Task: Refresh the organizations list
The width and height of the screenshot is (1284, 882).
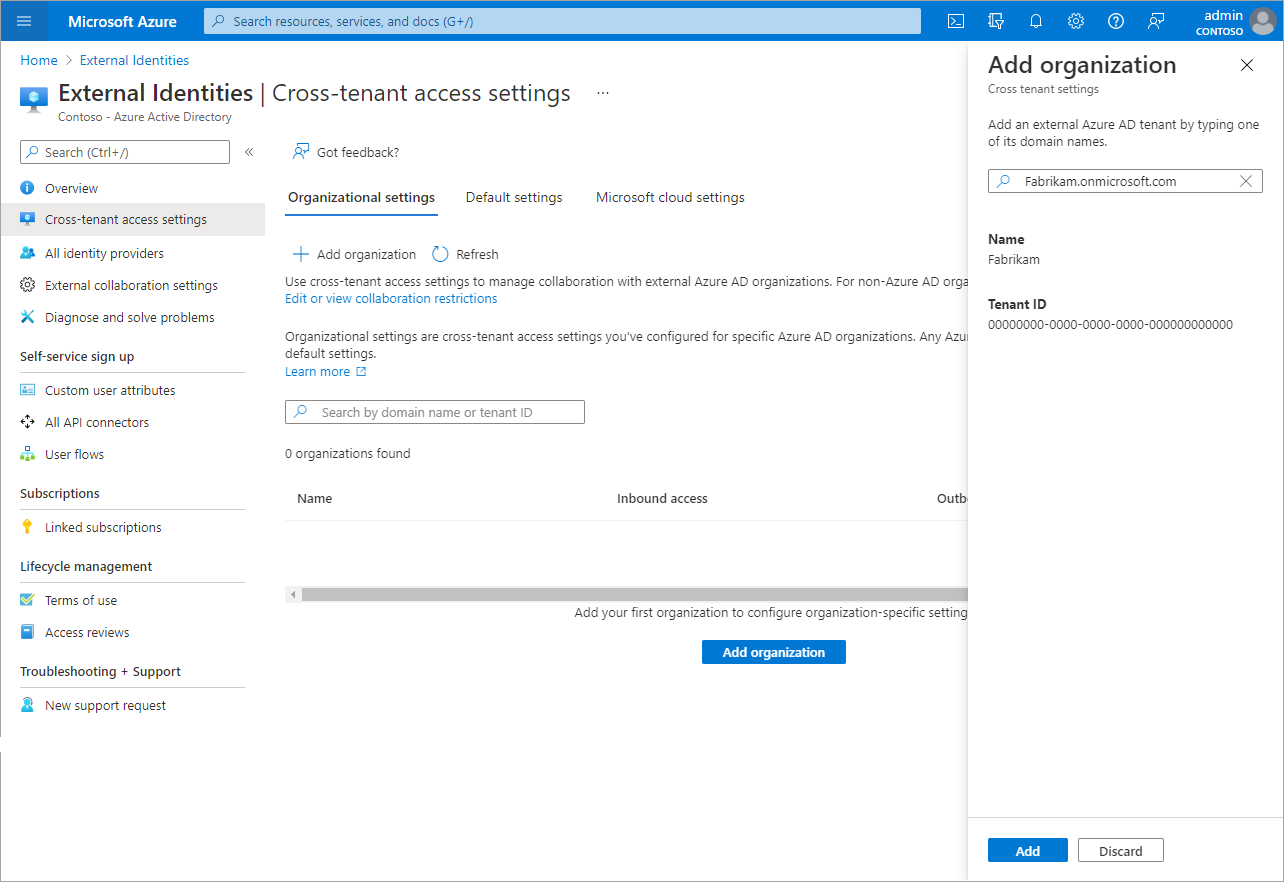Action: (464, 253)
